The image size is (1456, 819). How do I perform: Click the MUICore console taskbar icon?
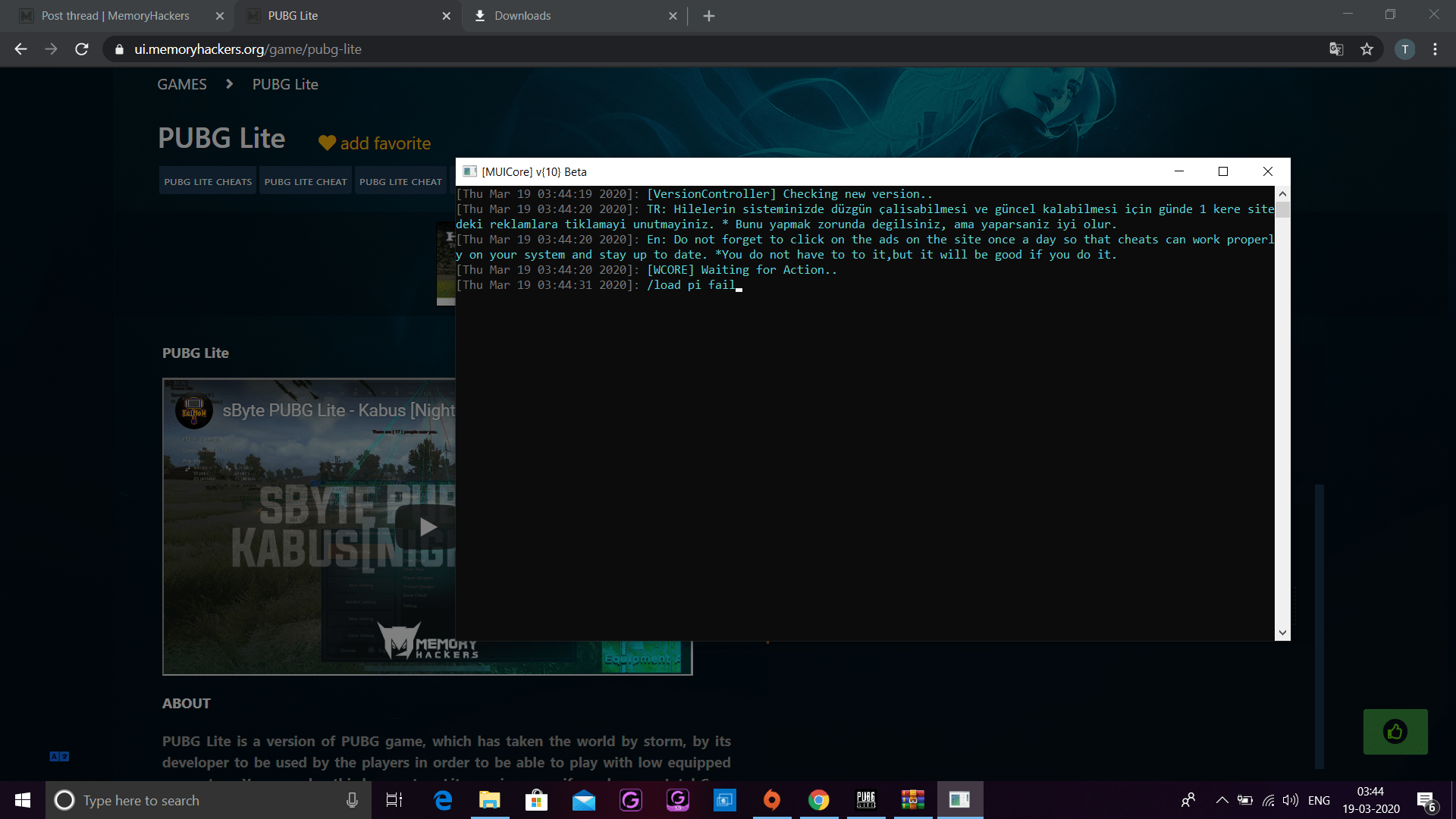coord(960,800)
